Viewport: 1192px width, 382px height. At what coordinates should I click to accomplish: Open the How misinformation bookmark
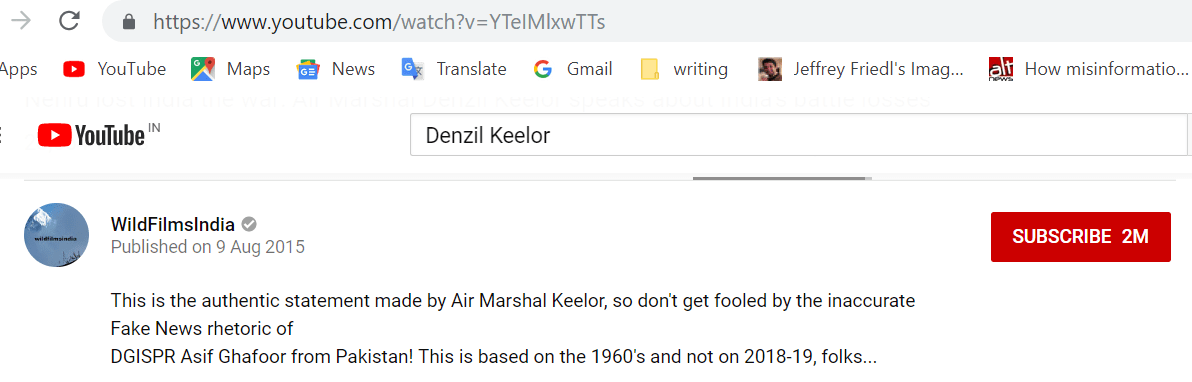(x=1088, y=69)
